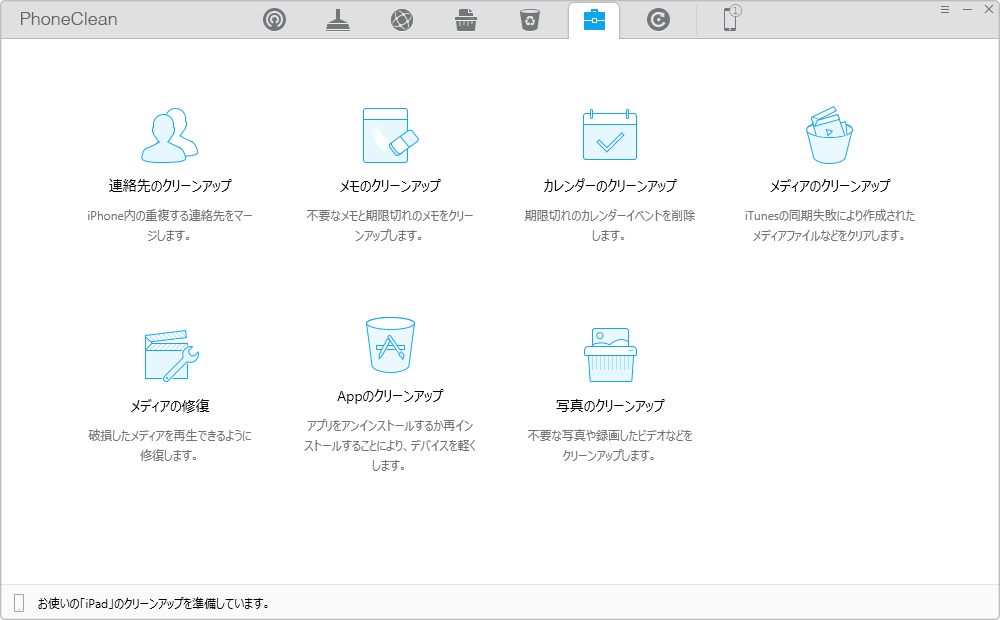Image resolution: width=1000 pixels, height=620 pixels.
Task: Open 連絡先のクリーンアップ title
Action: (170, 186)
